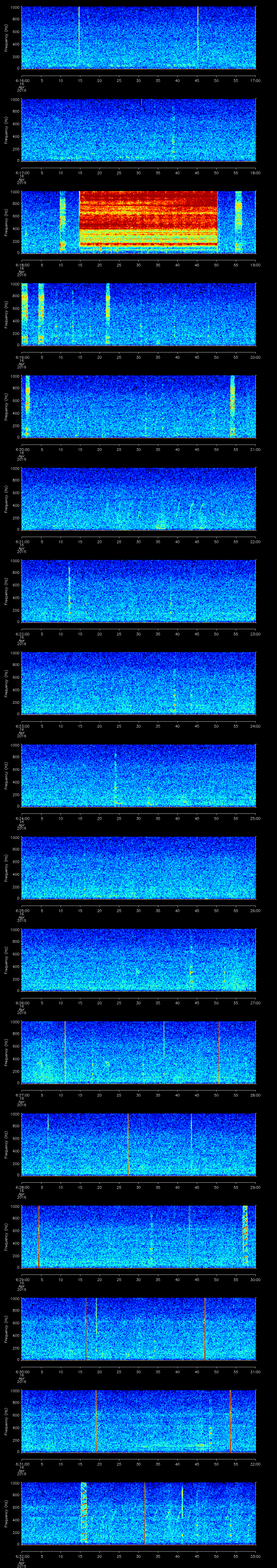Click the 21:00 end time label
This screenshot has height=1568, width=277.
coord(256,449)
